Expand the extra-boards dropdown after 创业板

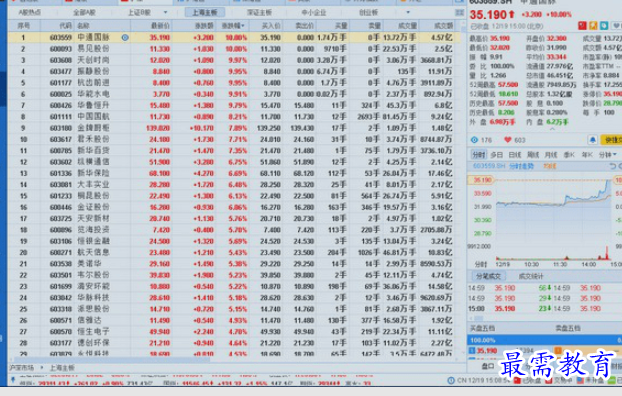(x=409, y=13)
